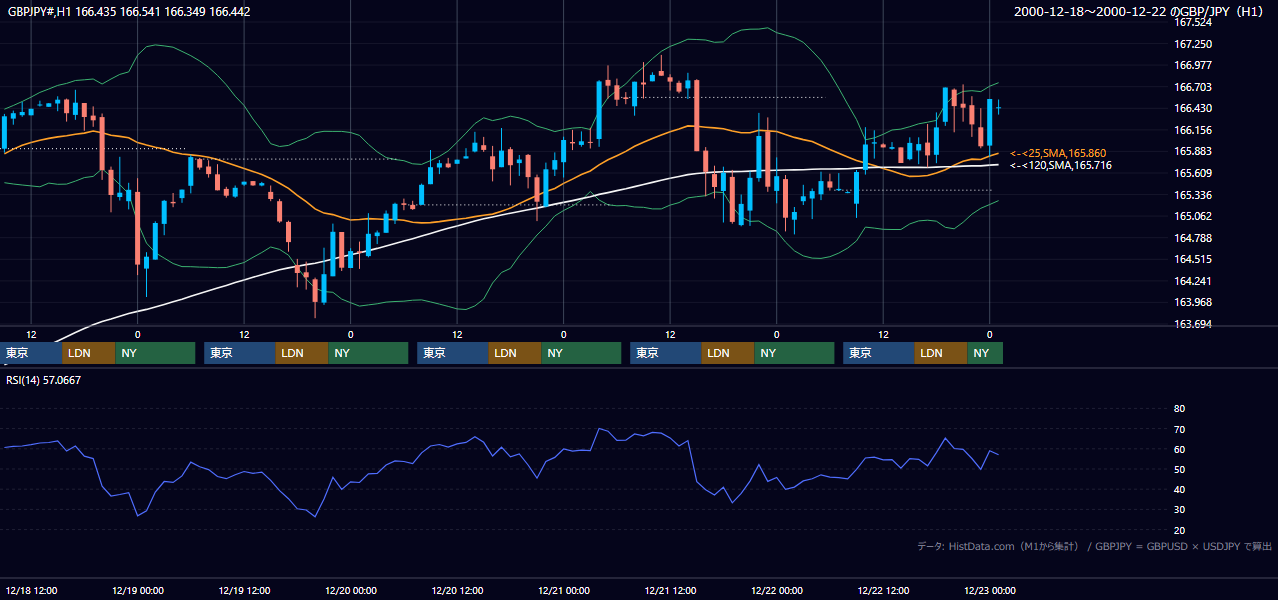Click the LDN session block for 12/19
The height and width of the screenshot is (600, 1278).
[x=301, y=353]
